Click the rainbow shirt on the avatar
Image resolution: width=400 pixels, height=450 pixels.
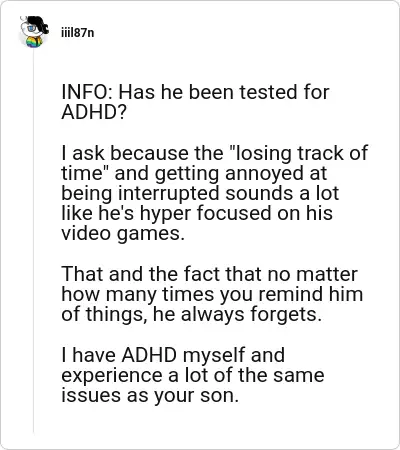pyautogui.click(x=34, y=42)
